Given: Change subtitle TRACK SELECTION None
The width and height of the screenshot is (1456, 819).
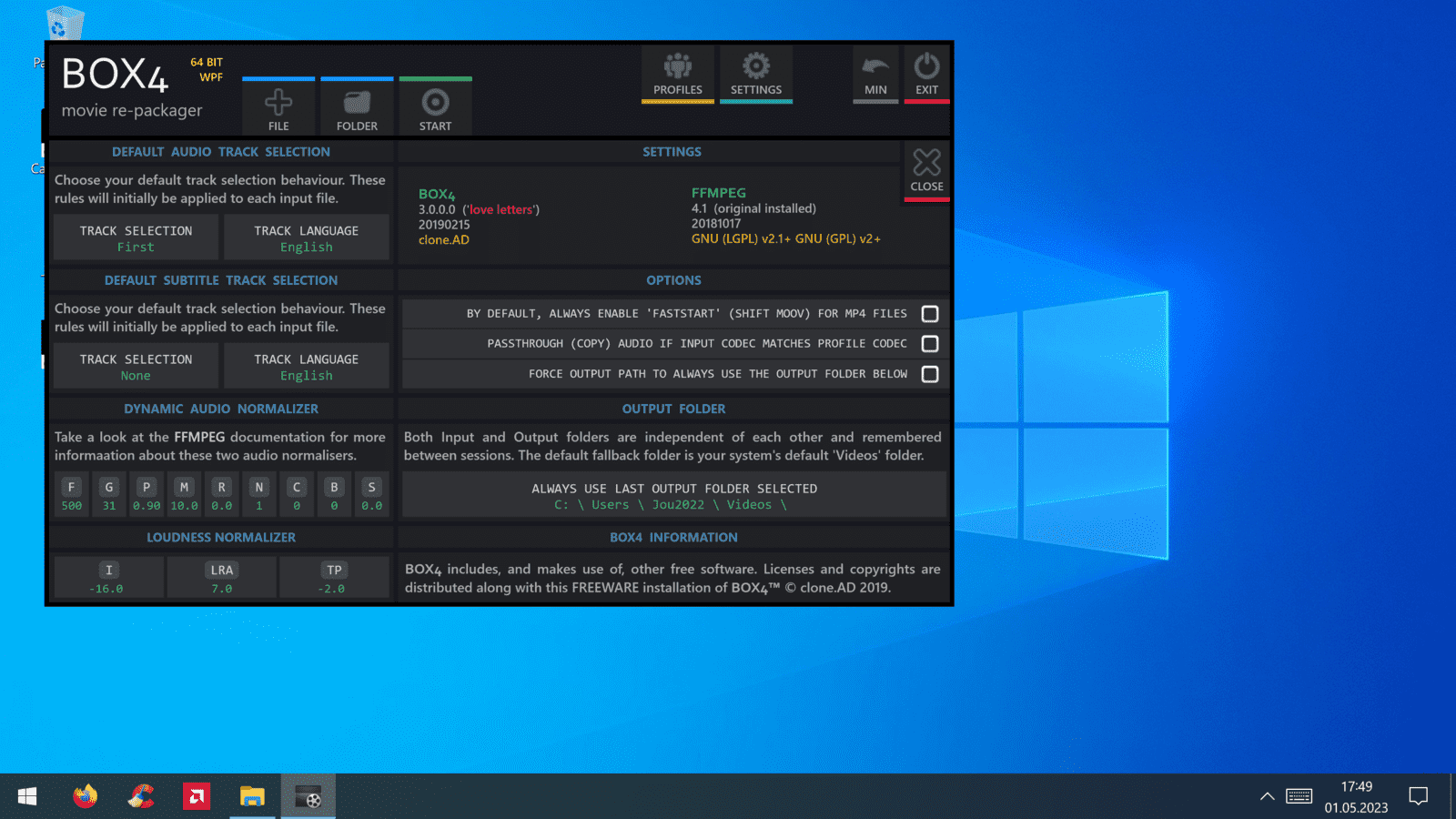Looking at the screenshot, I should click(x=136, y=366).
